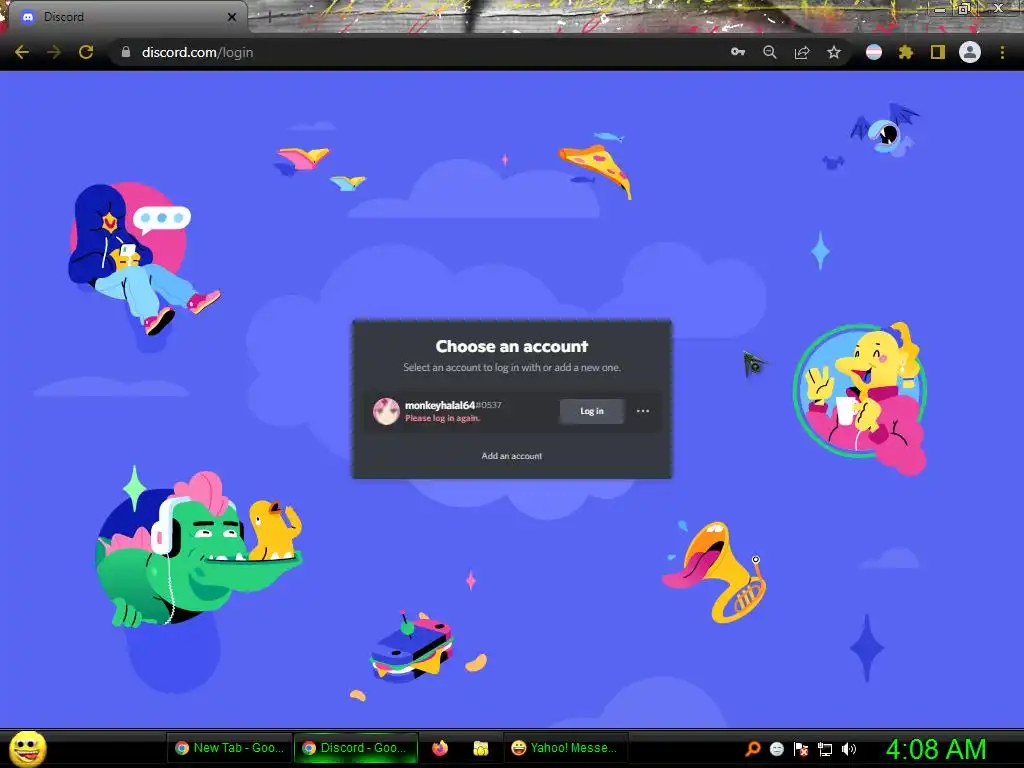Click the padlock site info icon

126,52
